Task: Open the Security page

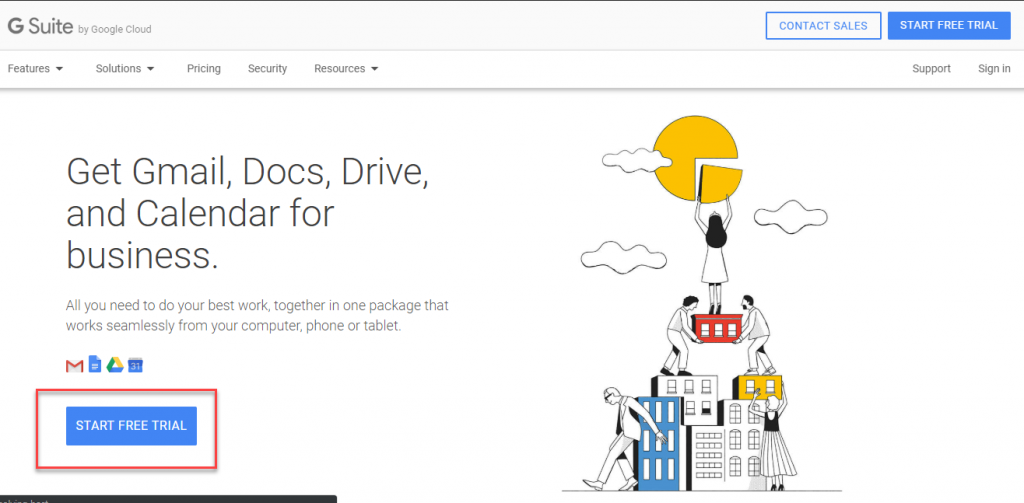Action: click(267, 69)
